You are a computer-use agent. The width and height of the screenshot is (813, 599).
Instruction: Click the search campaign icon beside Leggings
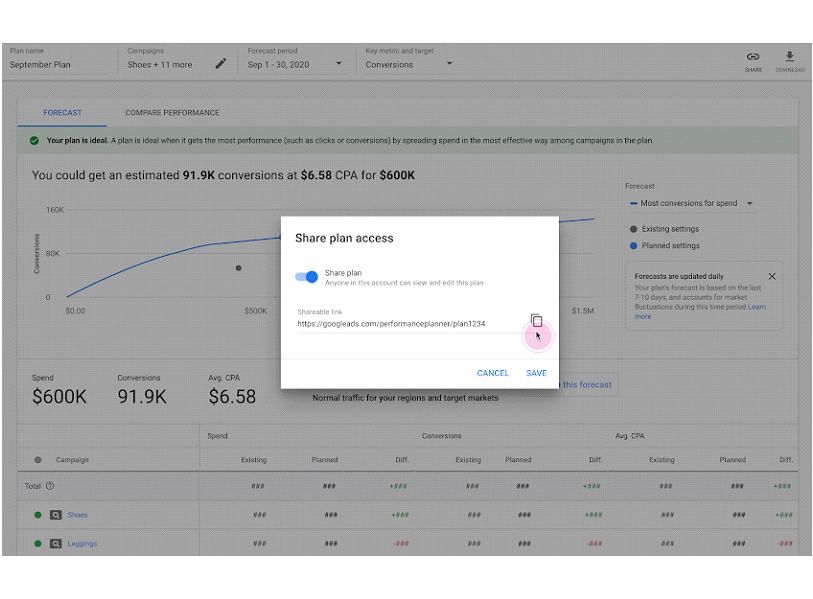(x=55, y=544)
